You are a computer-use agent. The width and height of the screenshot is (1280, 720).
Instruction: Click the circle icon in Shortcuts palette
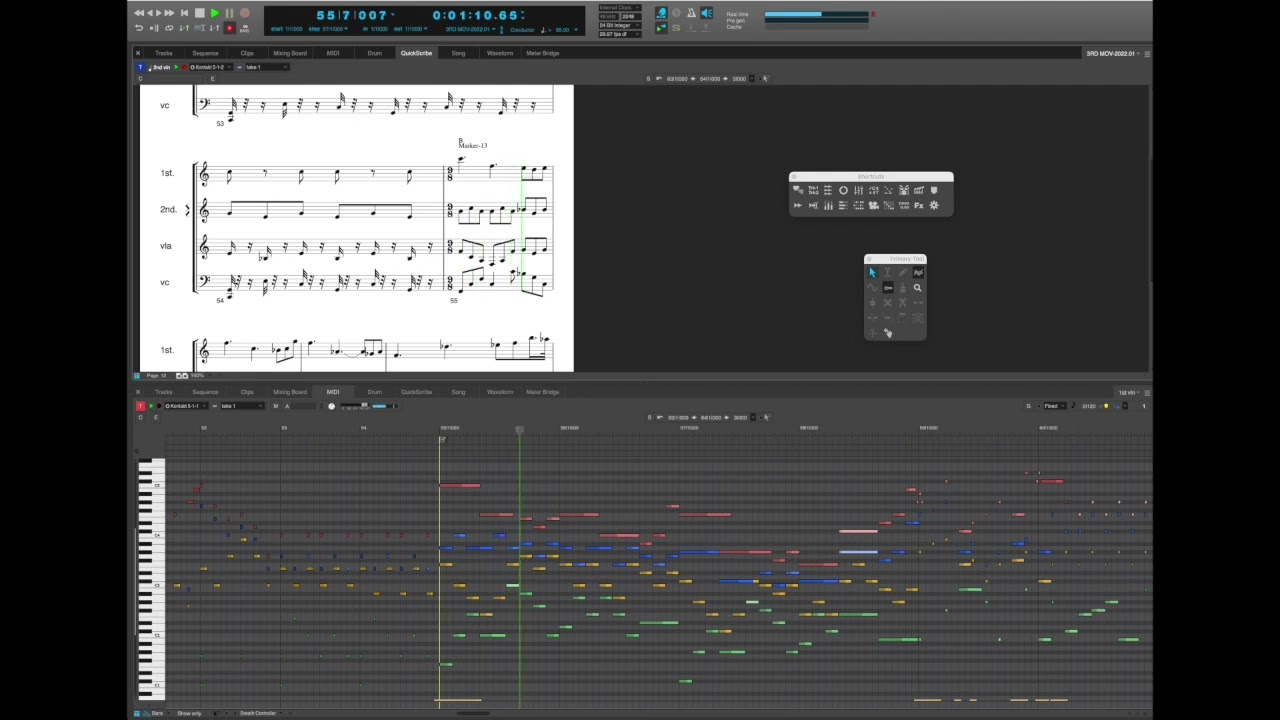tap(843, 190)
